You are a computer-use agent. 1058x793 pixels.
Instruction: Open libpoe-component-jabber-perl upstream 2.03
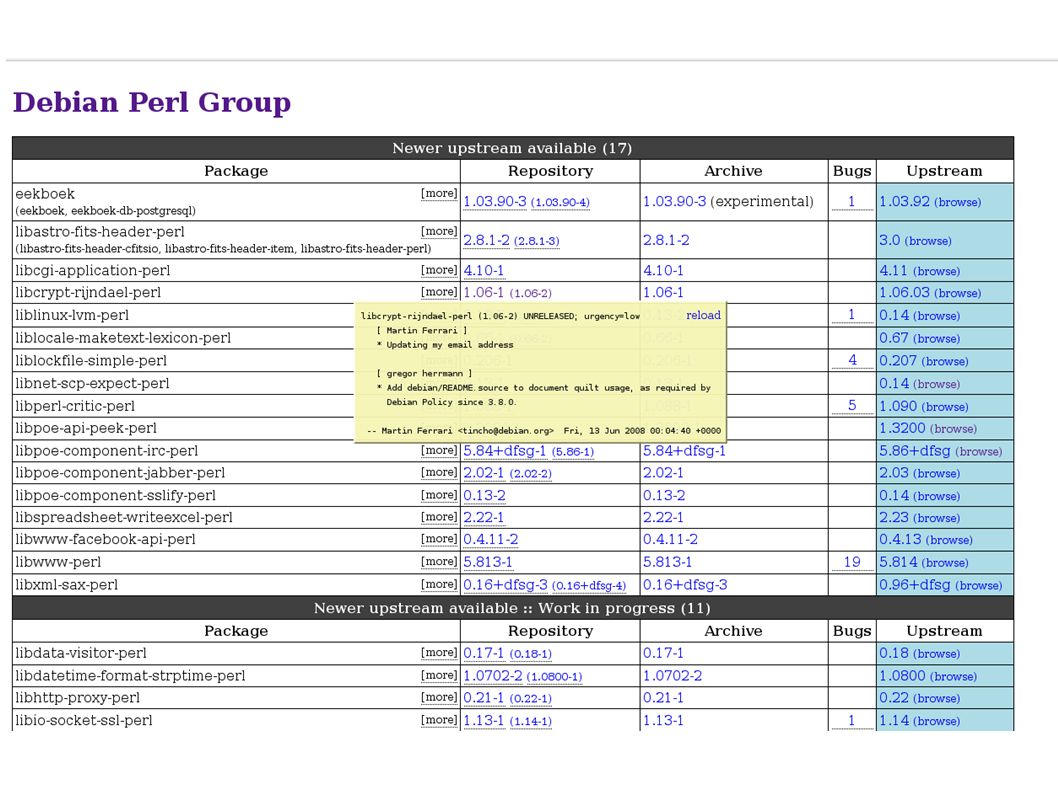point(894,473)
